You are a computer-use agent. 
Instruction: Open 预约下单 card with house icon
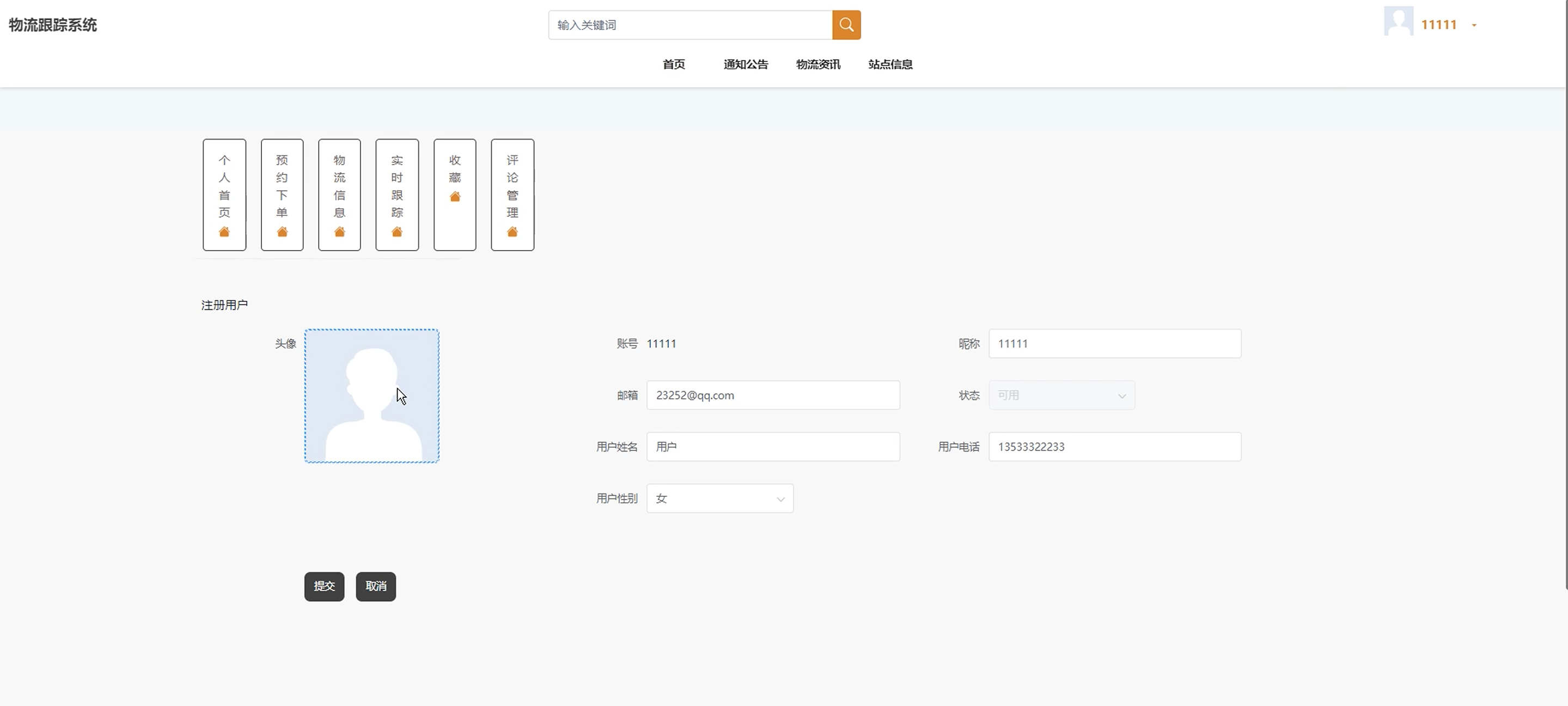pos(282,195)
